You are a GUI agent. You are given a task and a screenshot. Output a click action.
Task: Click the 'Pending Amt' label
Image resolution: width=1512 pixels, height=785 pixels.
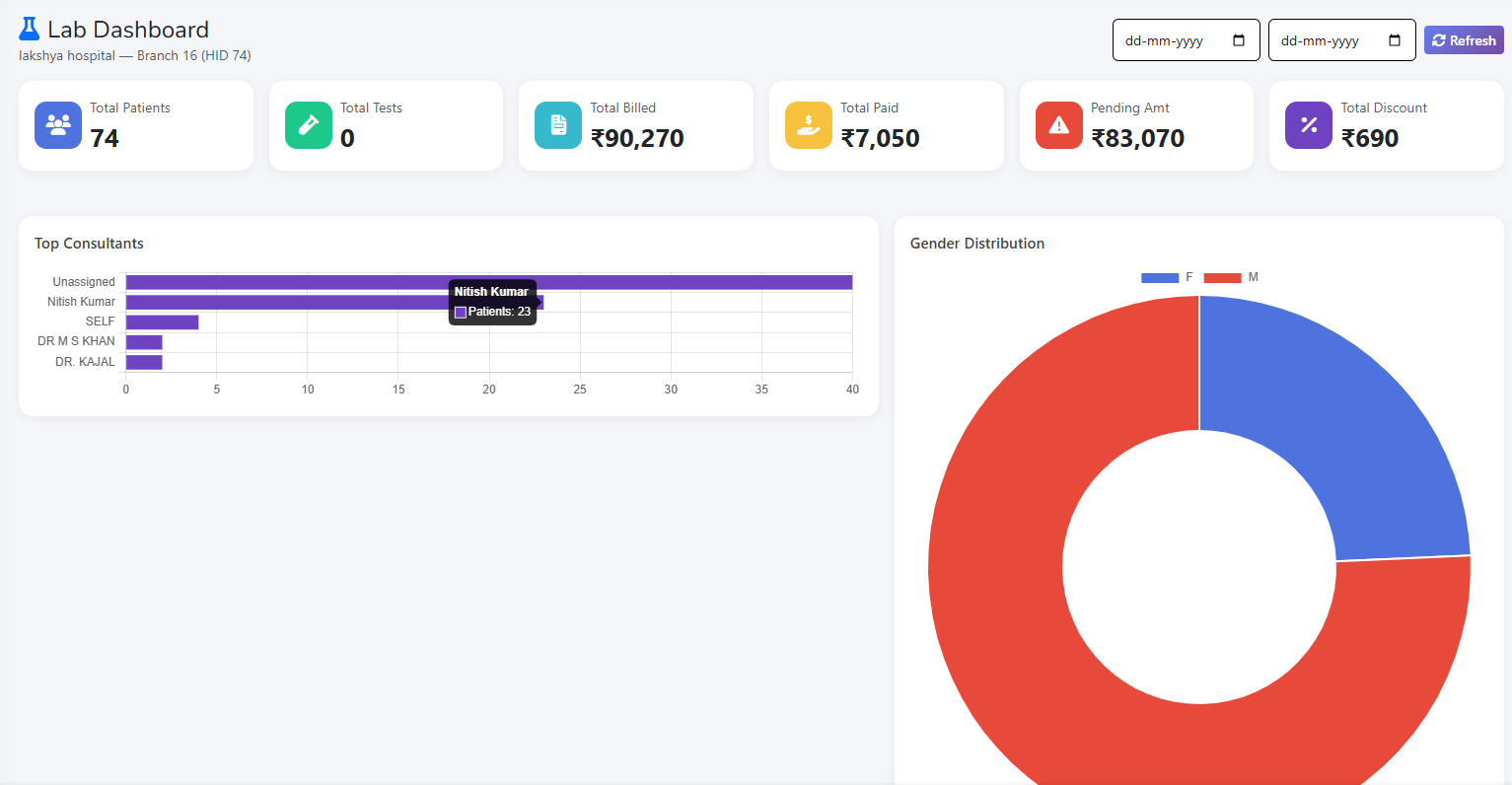[1130, 107]
